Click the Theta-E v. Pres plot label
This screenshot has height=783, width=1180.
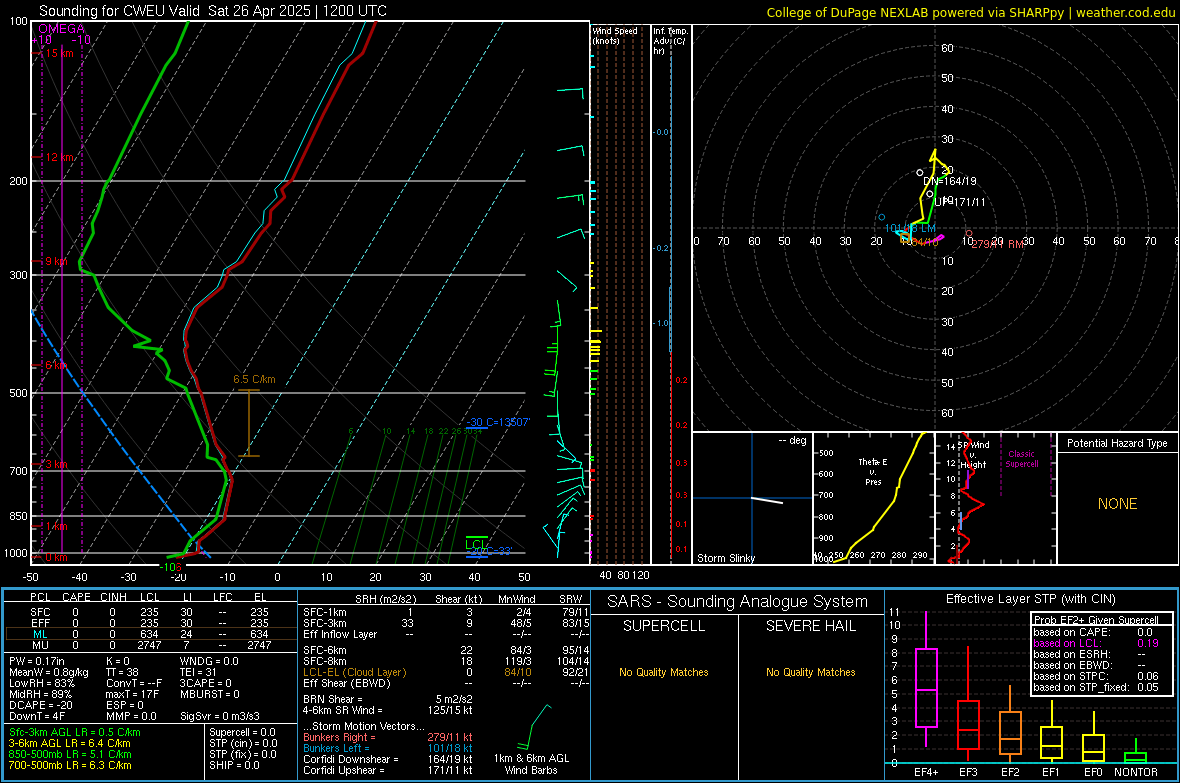873,471
